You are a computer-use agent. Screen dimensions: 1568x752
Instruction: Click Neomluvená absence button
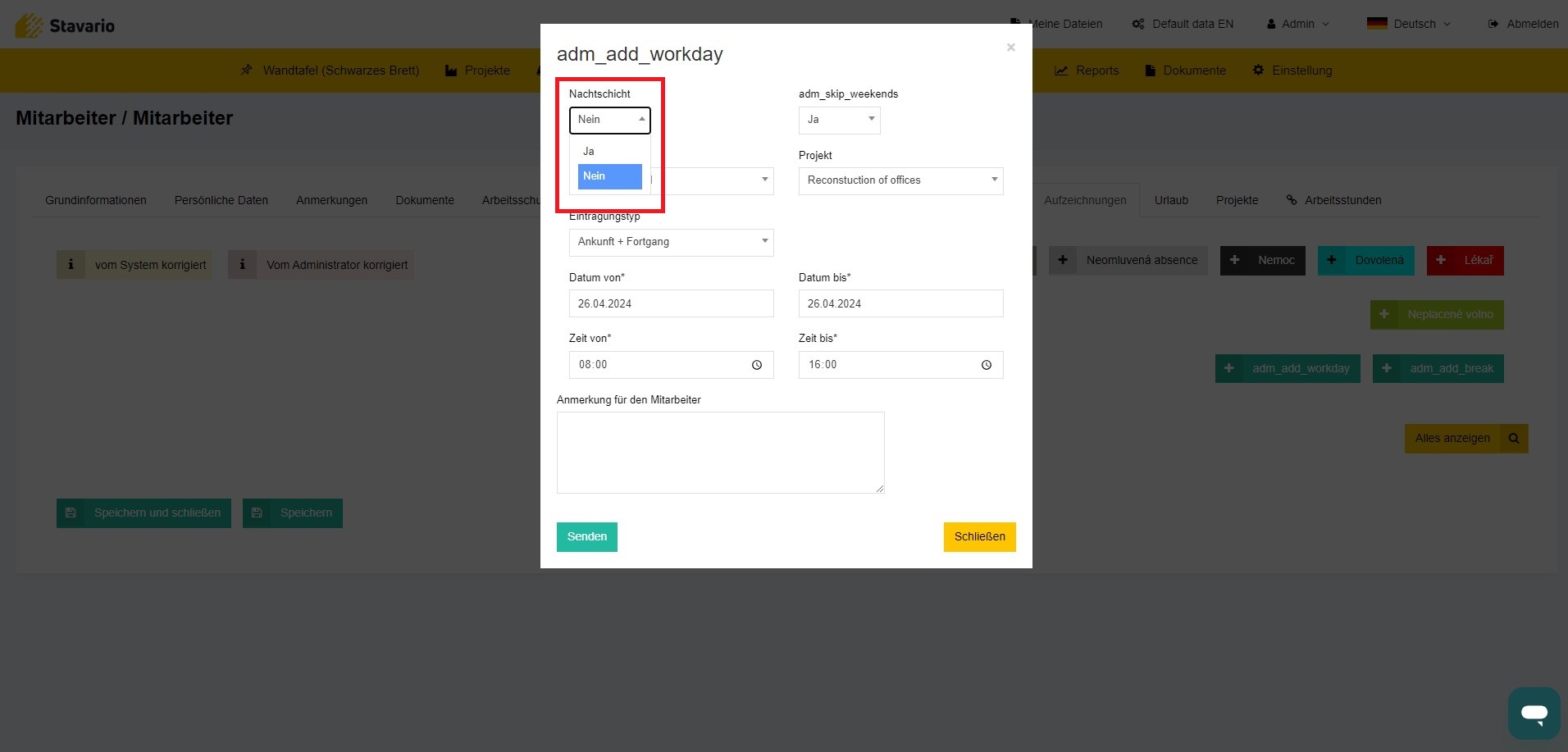pos(1128,261)
